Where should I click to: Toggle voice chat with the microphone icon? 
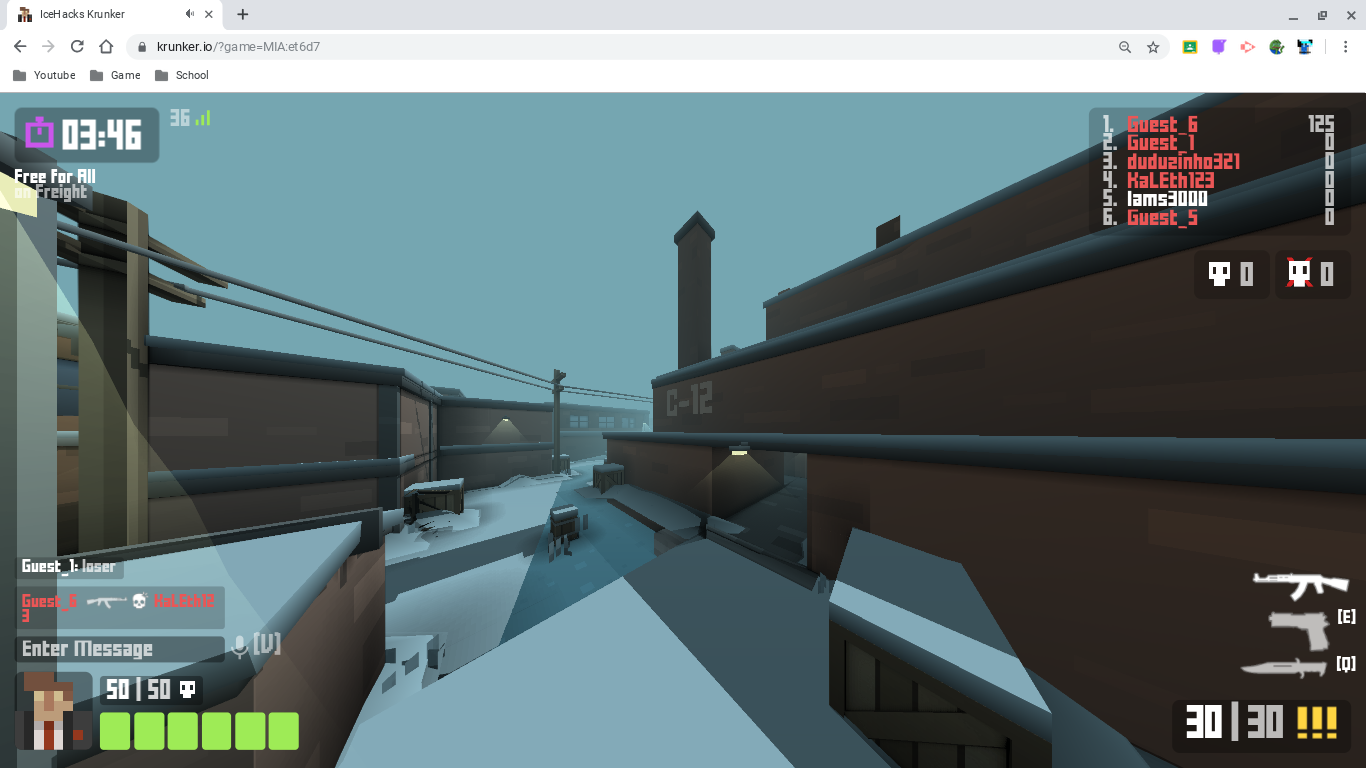[237, 646]
